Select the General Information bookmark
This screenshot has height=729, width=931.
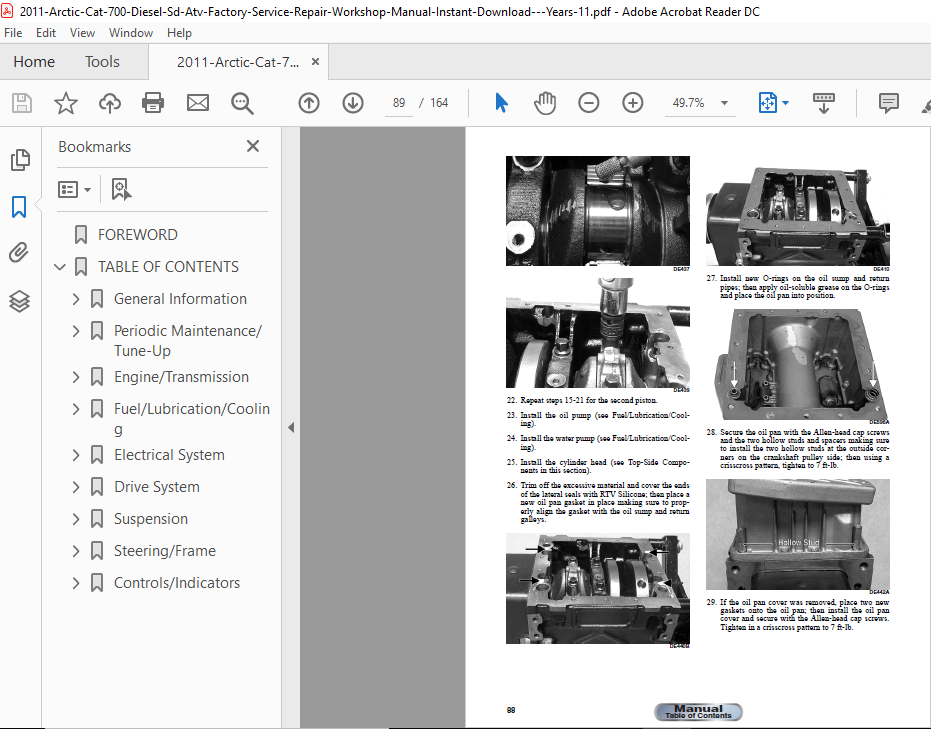pyautogui.click(x=180, y=299)
